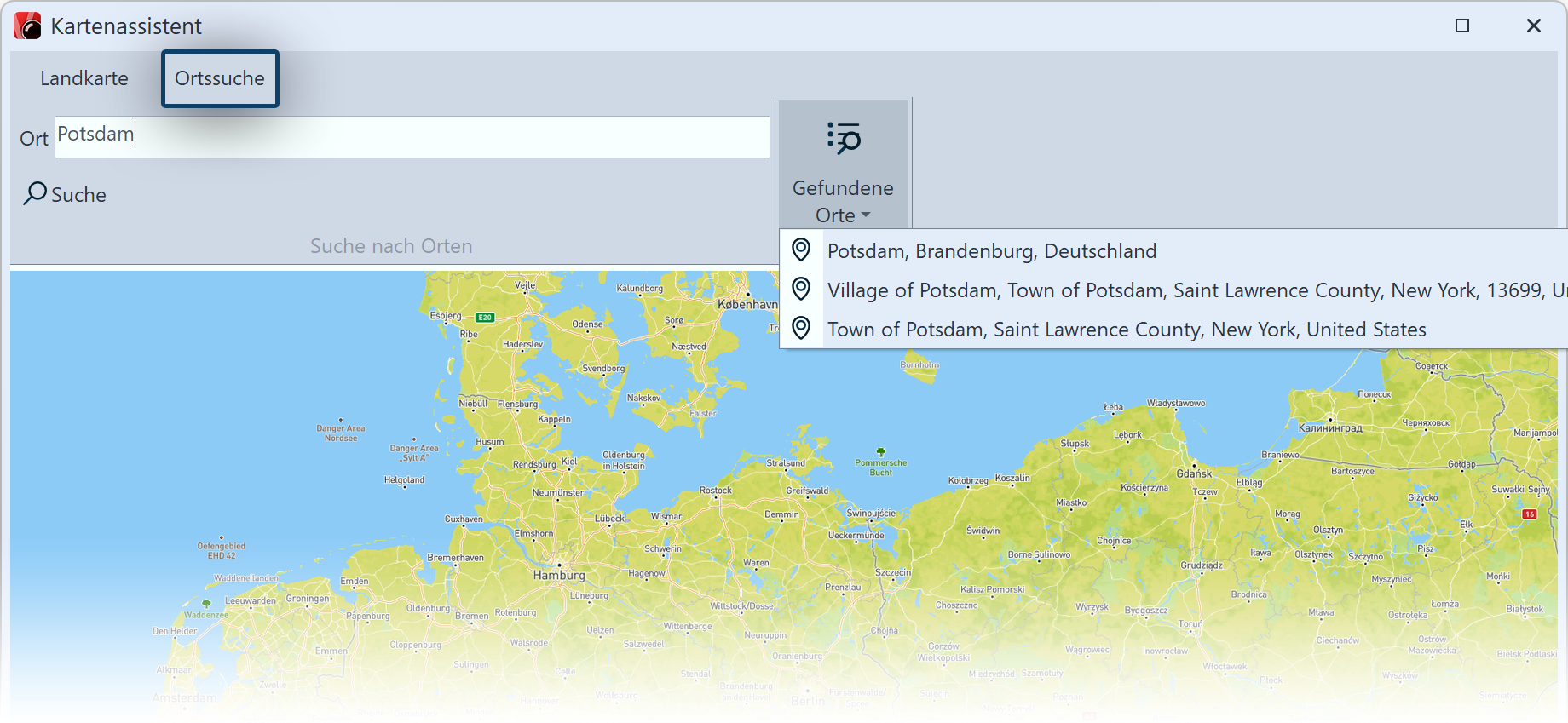The image size is (1568, 723).
Task: Click the Pommersche Bucht green marker icon
Action: point(881,452)
